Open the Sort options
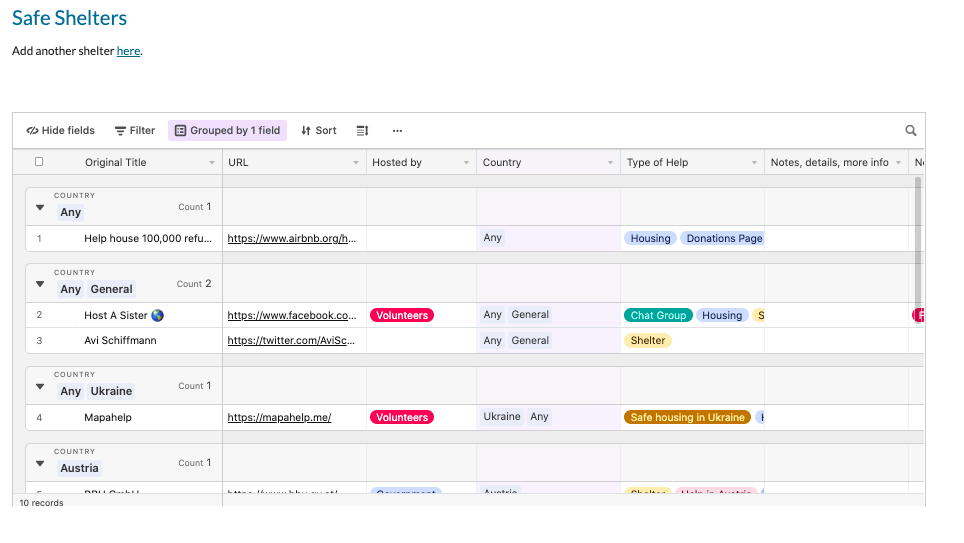This screenshot has height=543, width=964. (x=318, y=130)
